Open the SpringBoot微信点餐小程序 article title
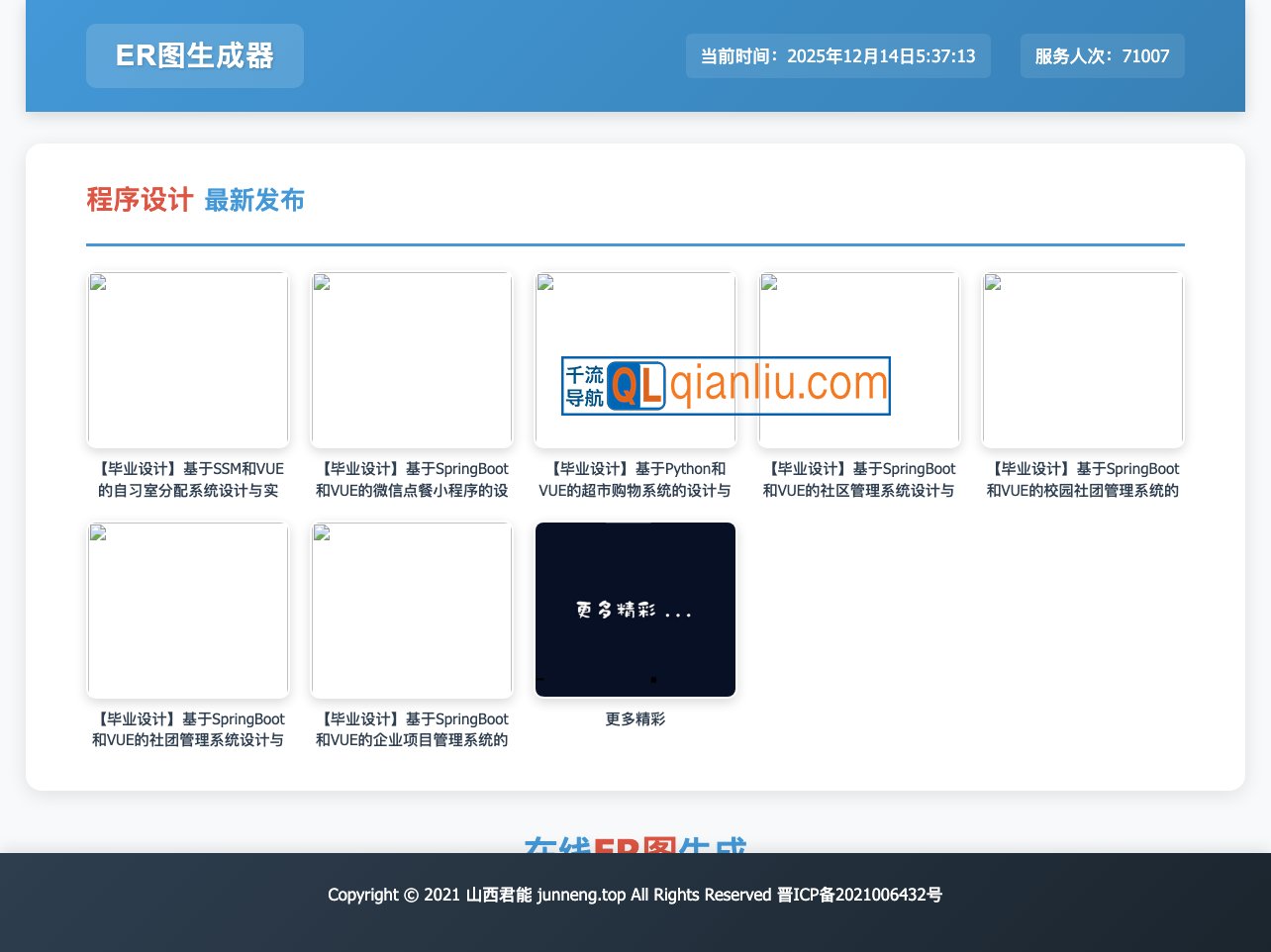 point(412,480)
